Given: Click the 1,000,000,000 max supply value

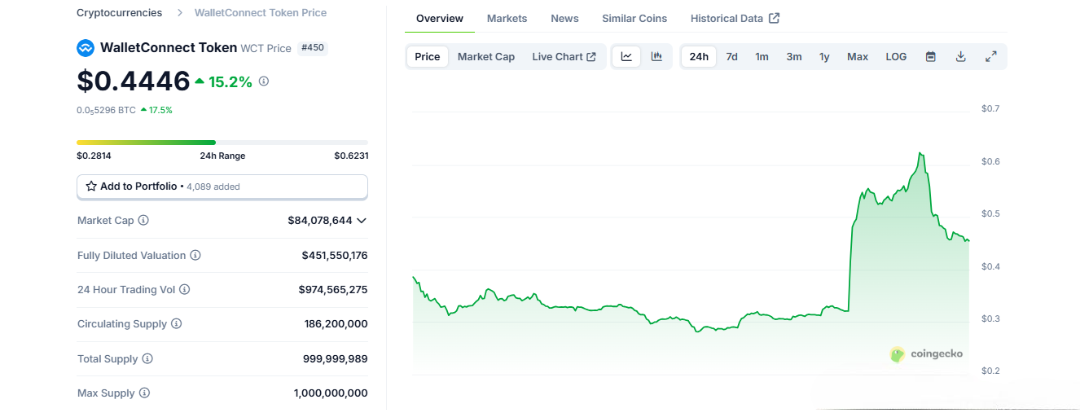Looking at the screenshot, I should pos(331,393).
